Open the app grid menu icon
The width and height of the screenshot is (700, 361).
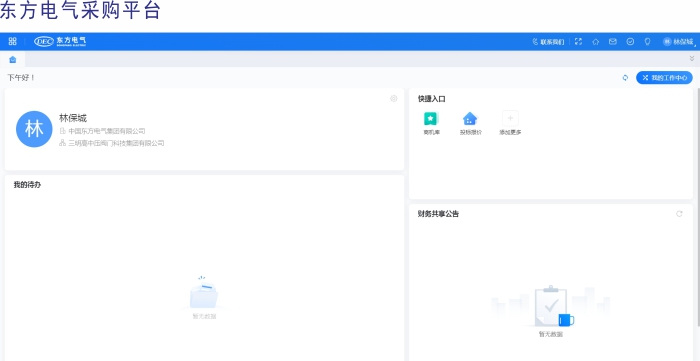click(x=12, y=41)
